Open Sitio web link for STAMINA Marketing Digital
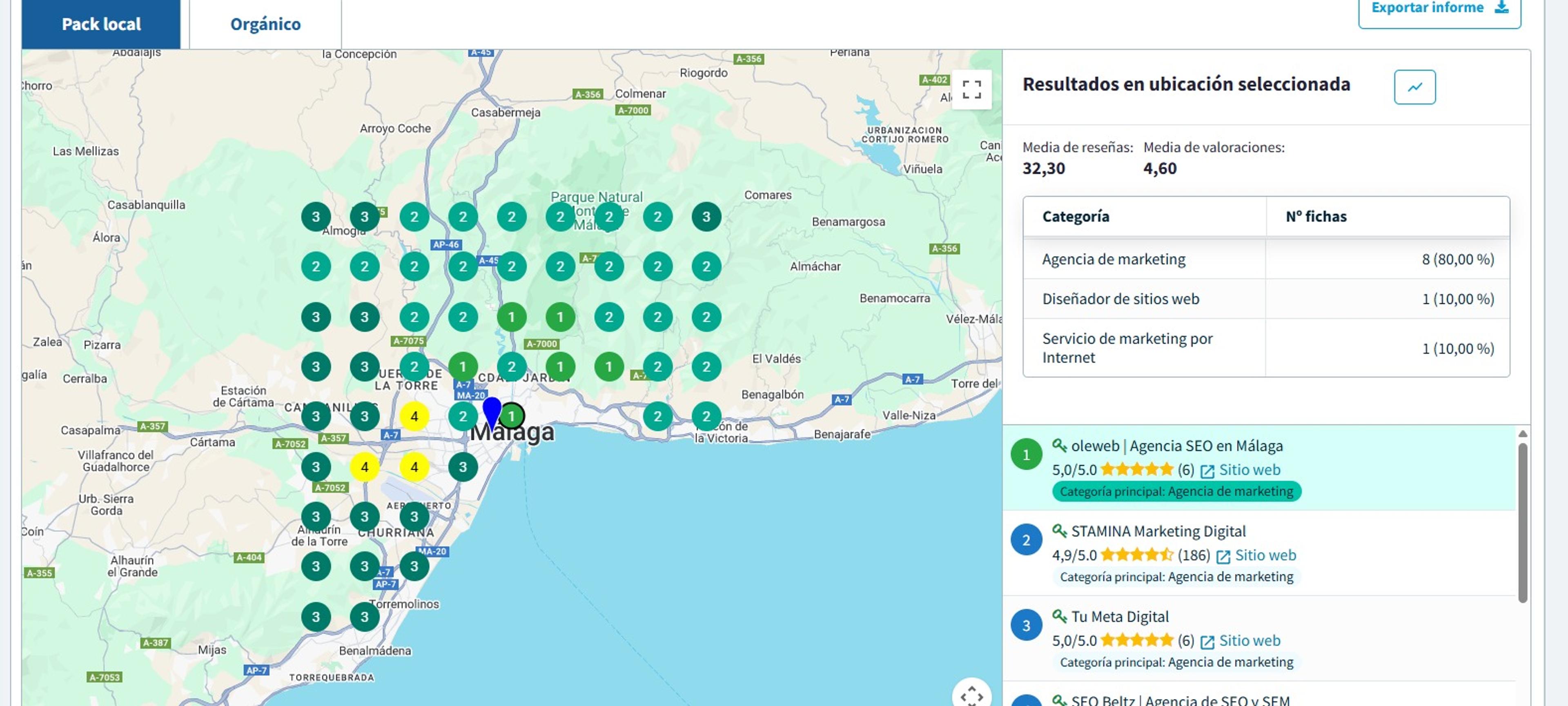 [x=1265, y=555]
